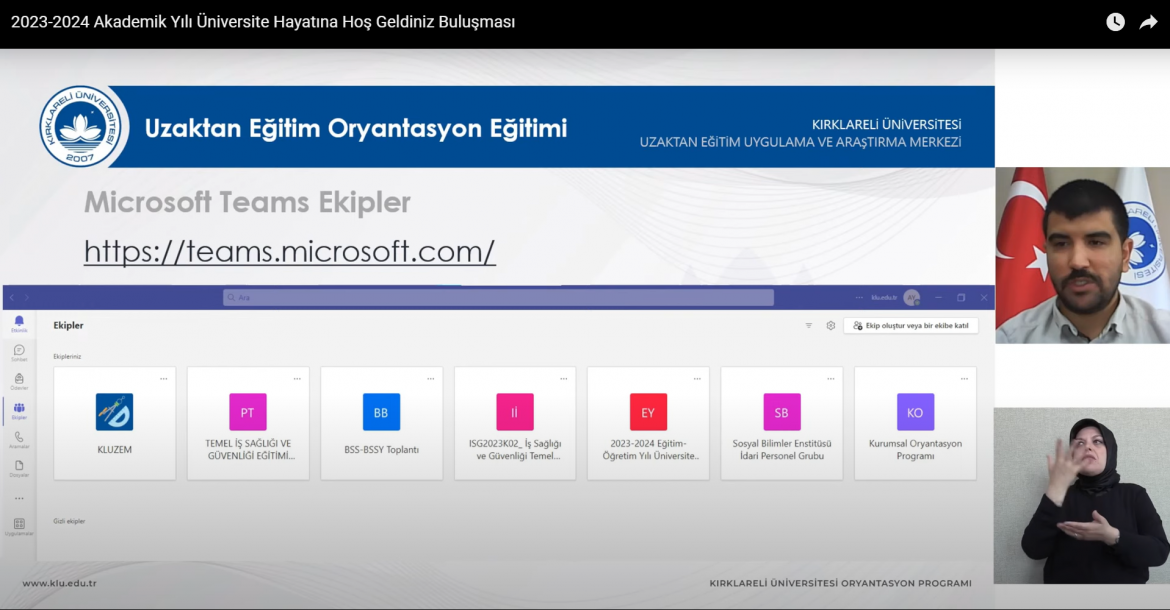Click the teams filter icon
Viewport: 1170px width, 610px height.
click(x=809, y=326)
